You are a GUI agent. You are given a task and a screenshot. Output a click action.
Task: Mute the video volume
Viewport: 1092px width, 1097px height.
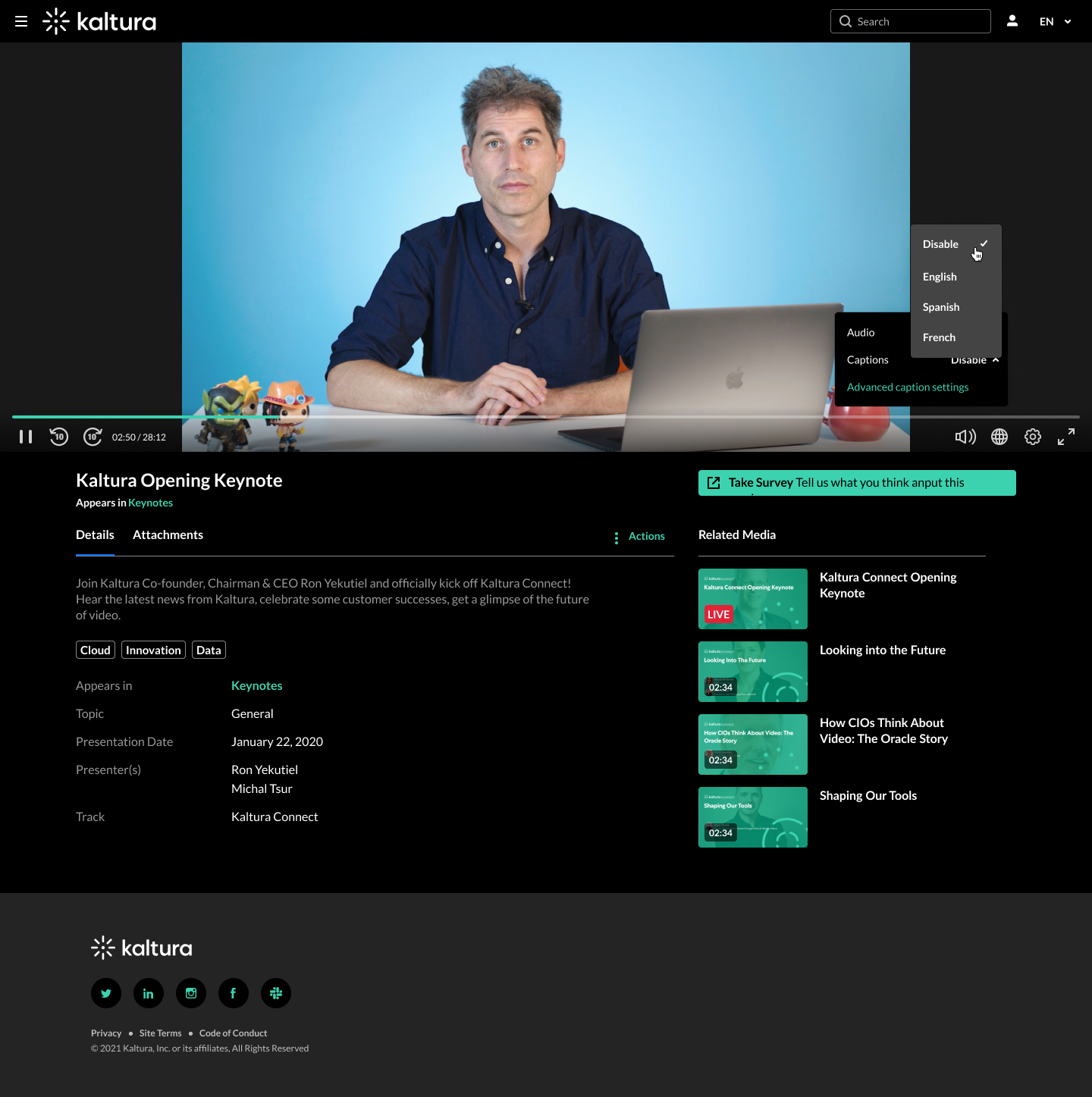coord(965,437)
